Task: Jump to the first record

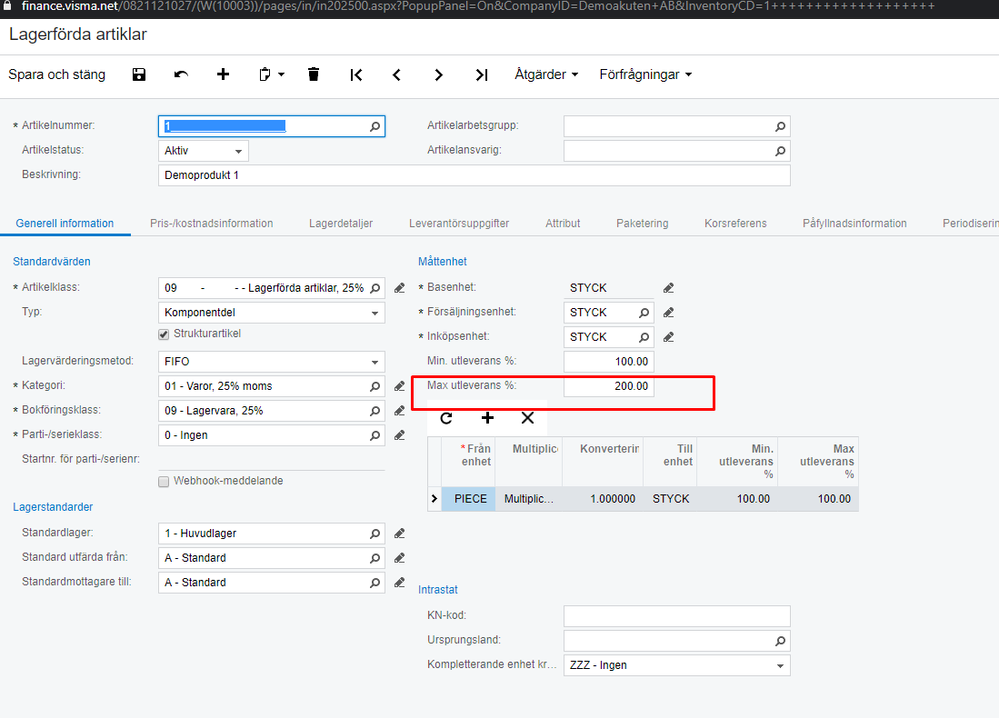Action: [x=355, y=74]
